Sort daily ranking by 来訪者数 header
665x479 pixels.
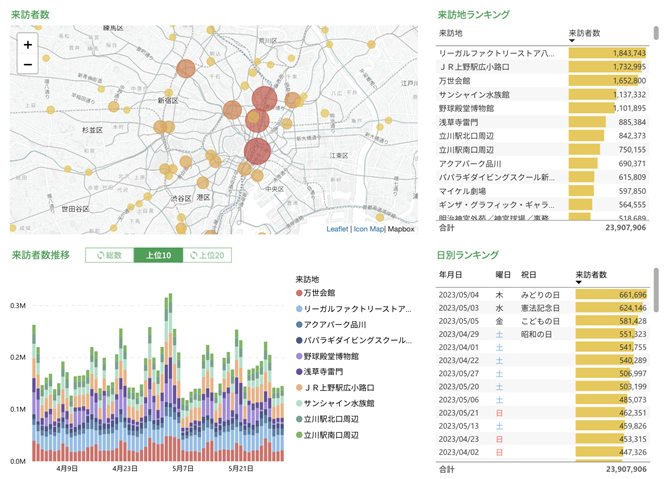(591, 275)
